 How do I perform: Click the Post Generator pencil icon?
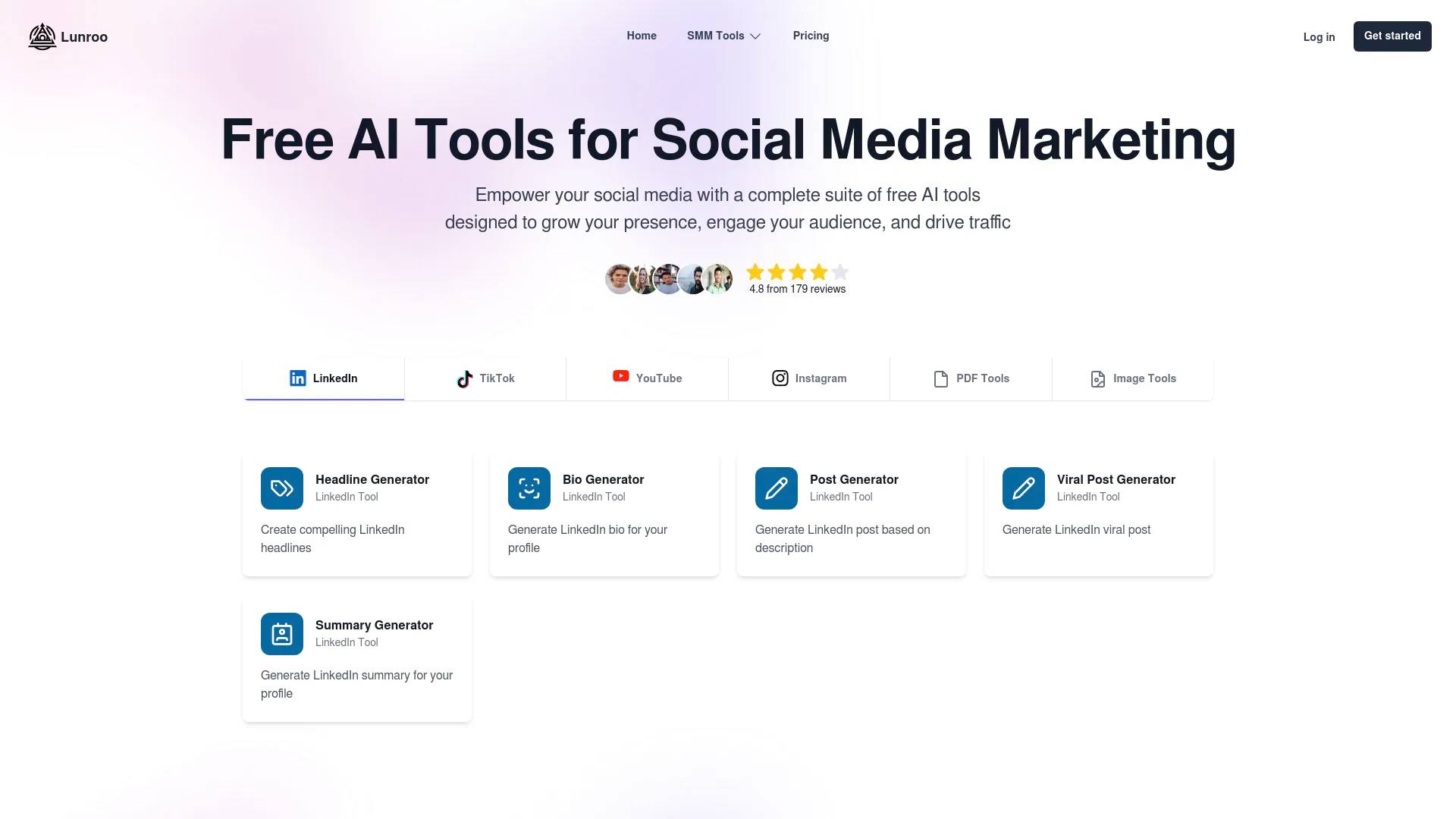click(775, 488)
